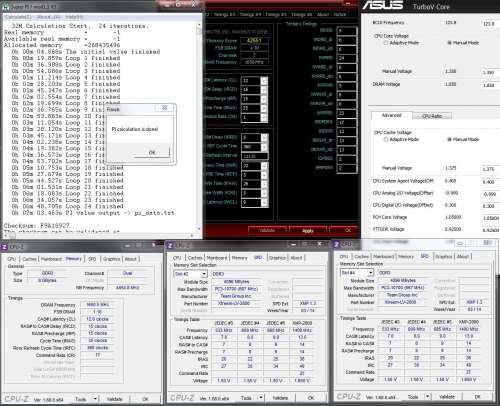Open the Caches tab in CPU-Z Memory window
This screenshot has width=500, height=406.
click(x=29, y=259)
